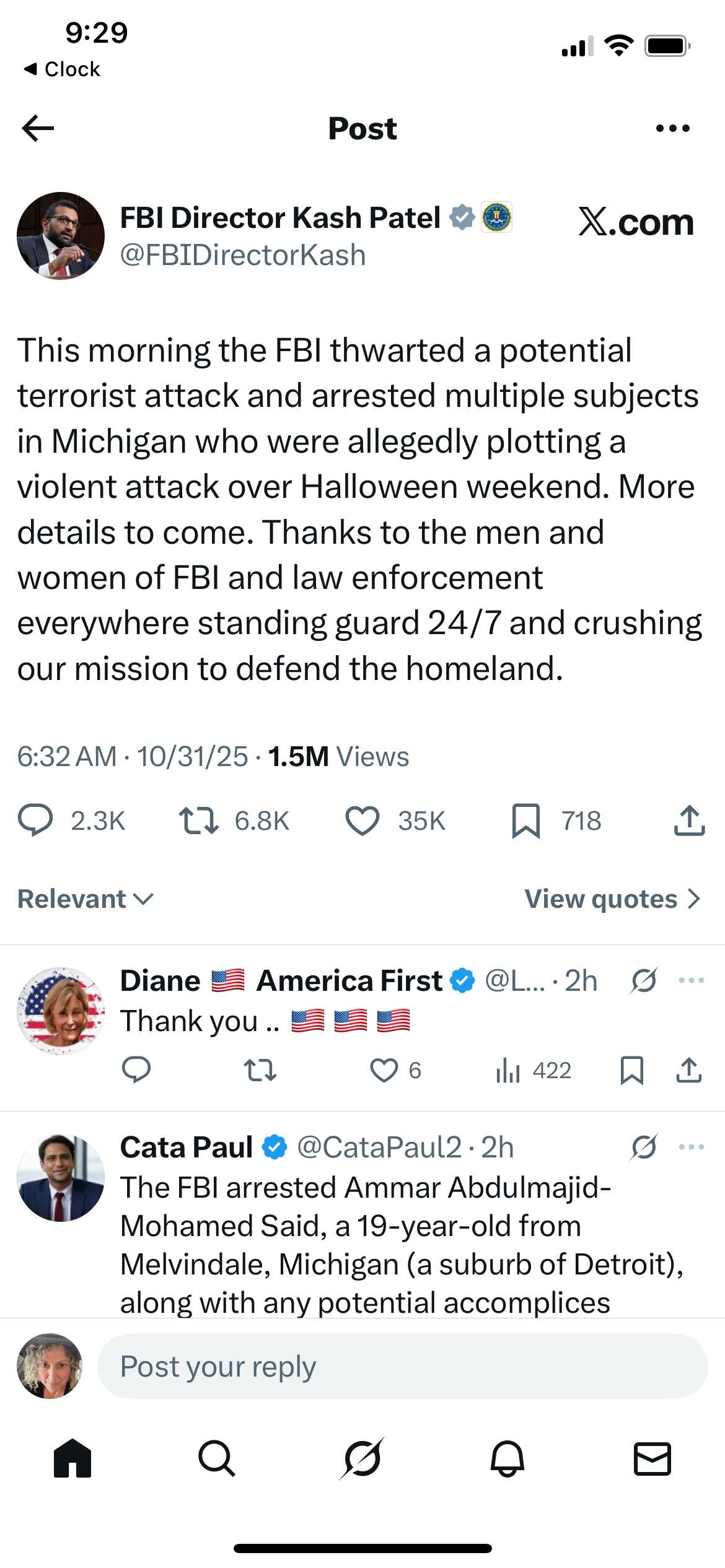This screenshot has width=725, height=1568.
Task: Go to the Home tab
Action: pyautogui.click(x=72, y=1458)
